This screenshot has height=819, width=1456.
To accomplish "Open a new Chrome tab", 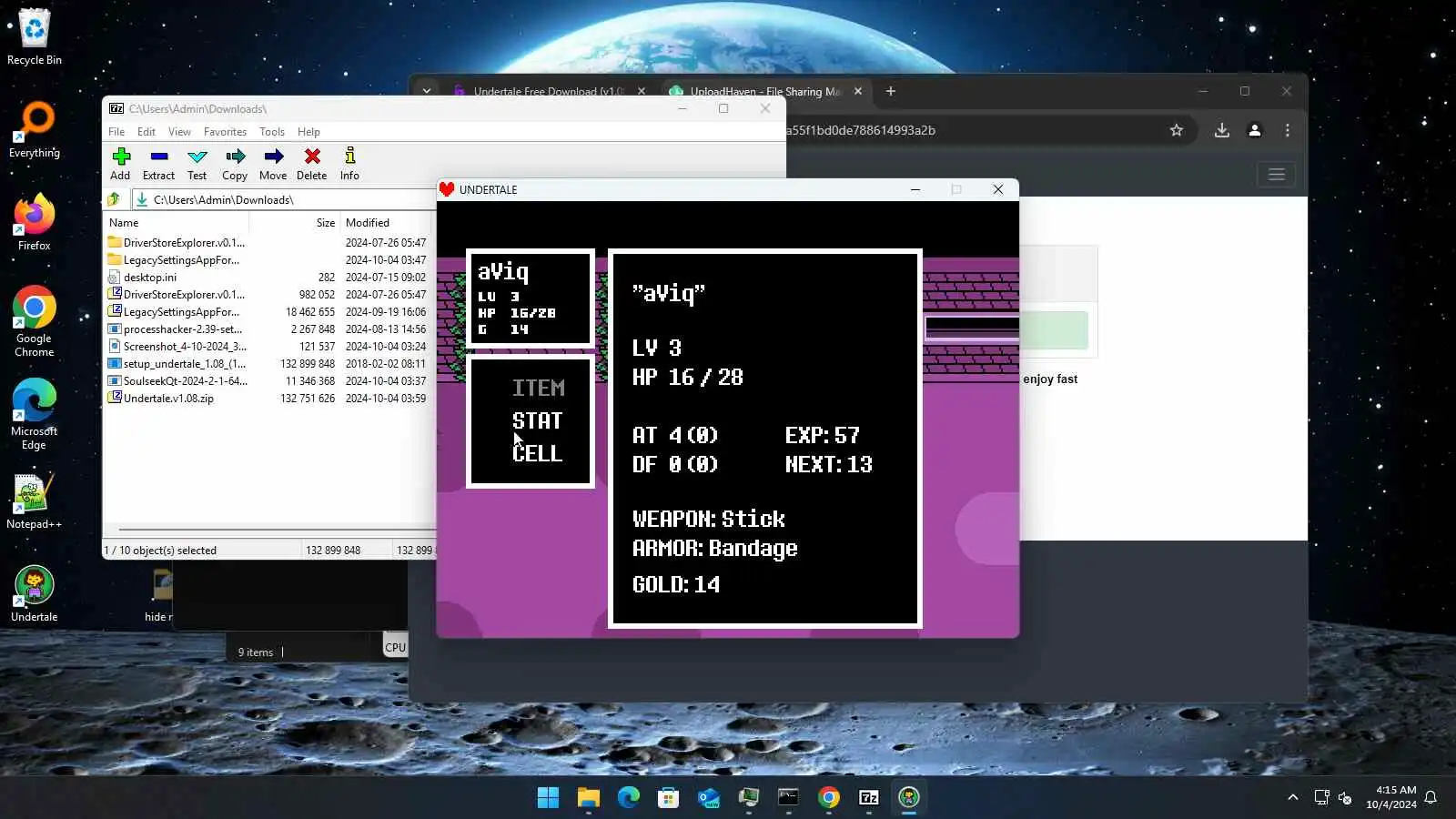I will click(891, 91).
